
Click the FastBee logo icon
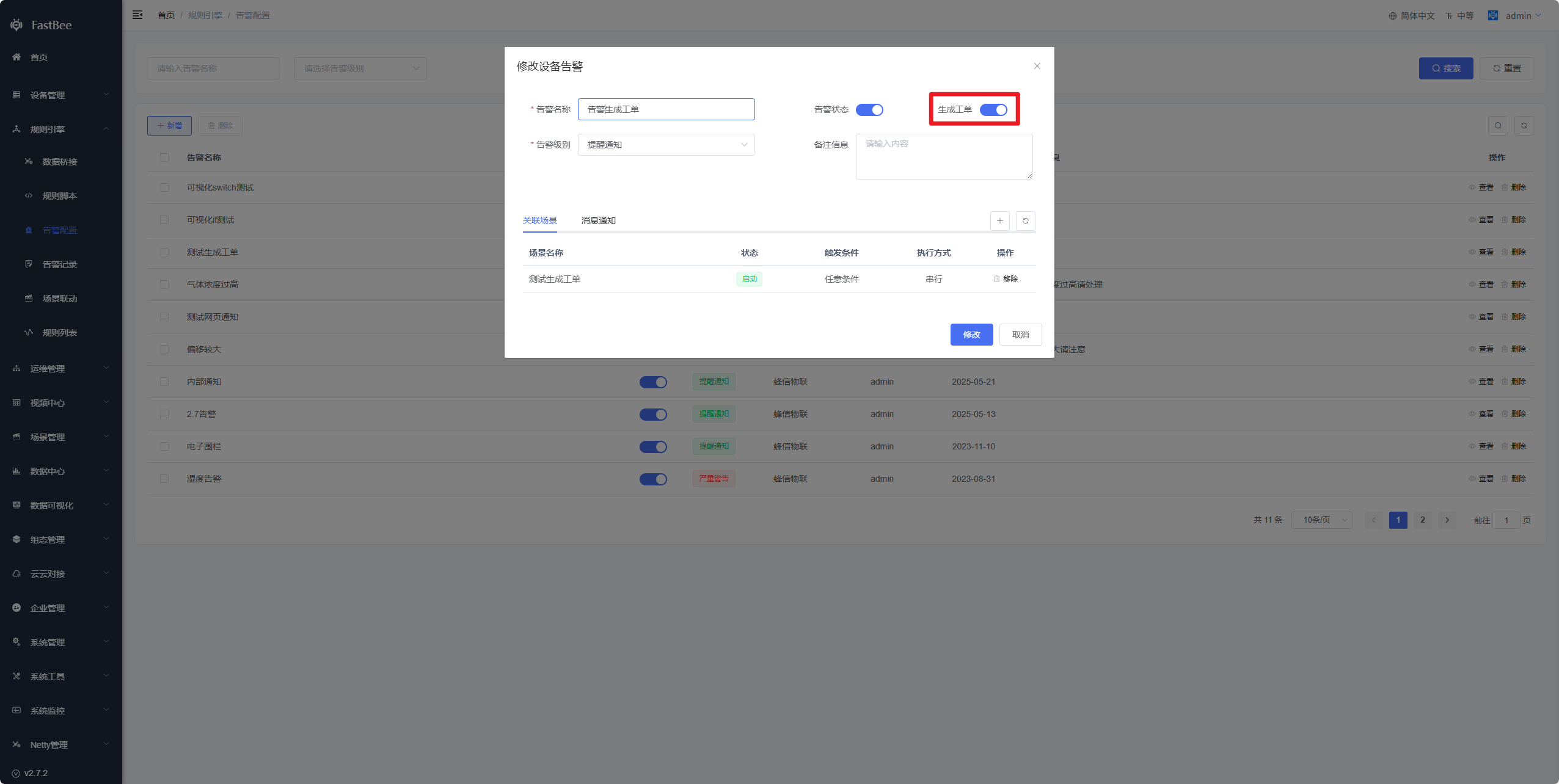click(x=16, y=25)
